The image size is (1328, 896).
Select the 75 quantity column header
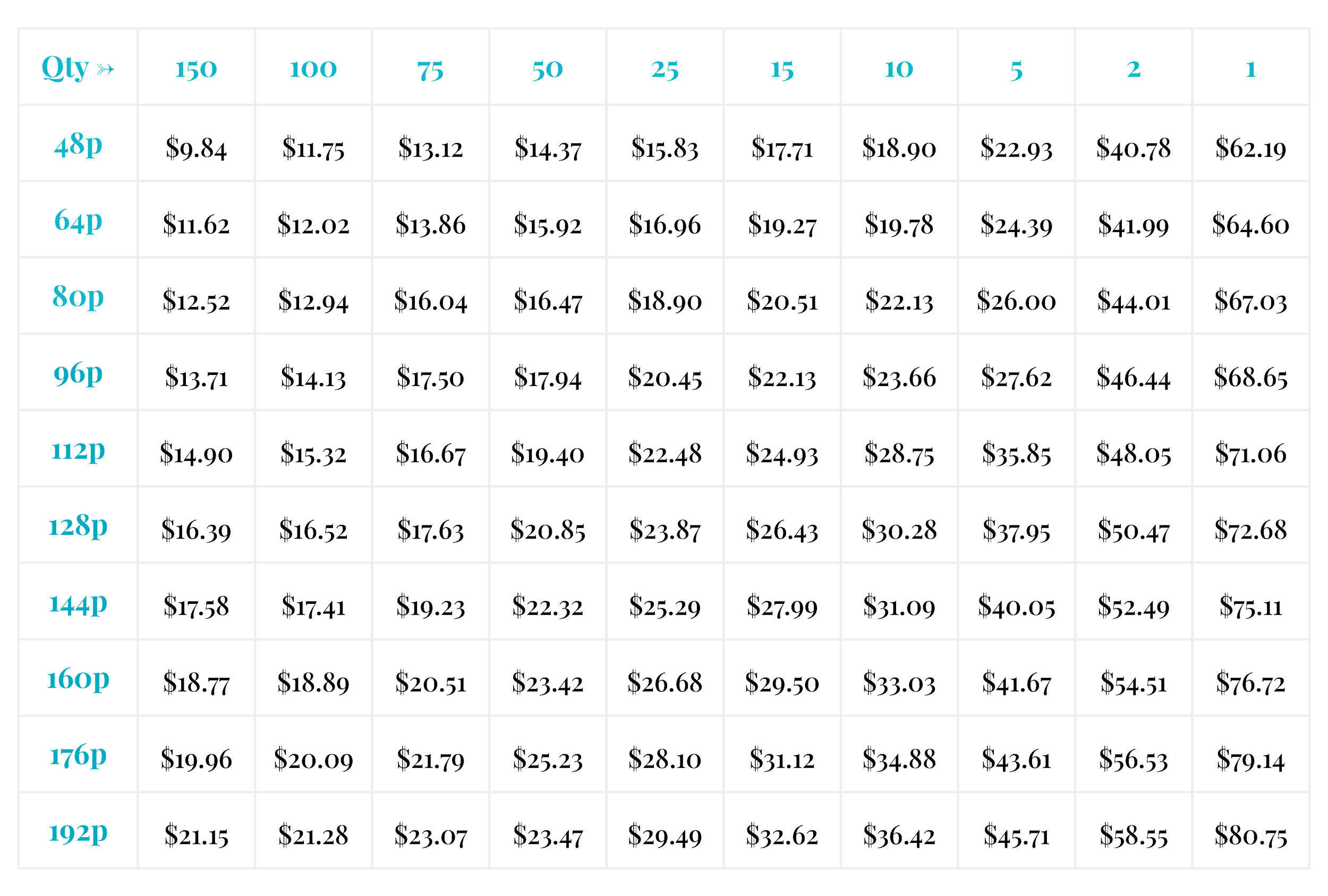coord(430,70)
